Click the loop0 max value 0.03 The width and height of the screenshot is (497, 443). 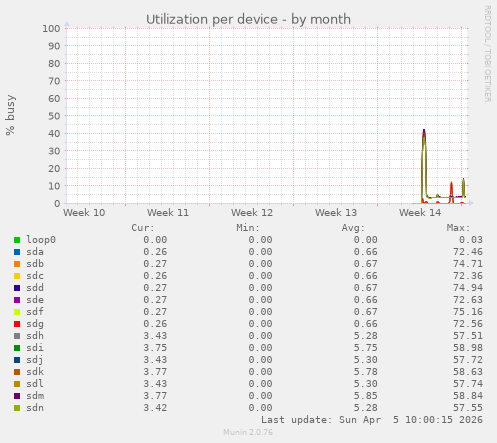coord(471,240)
